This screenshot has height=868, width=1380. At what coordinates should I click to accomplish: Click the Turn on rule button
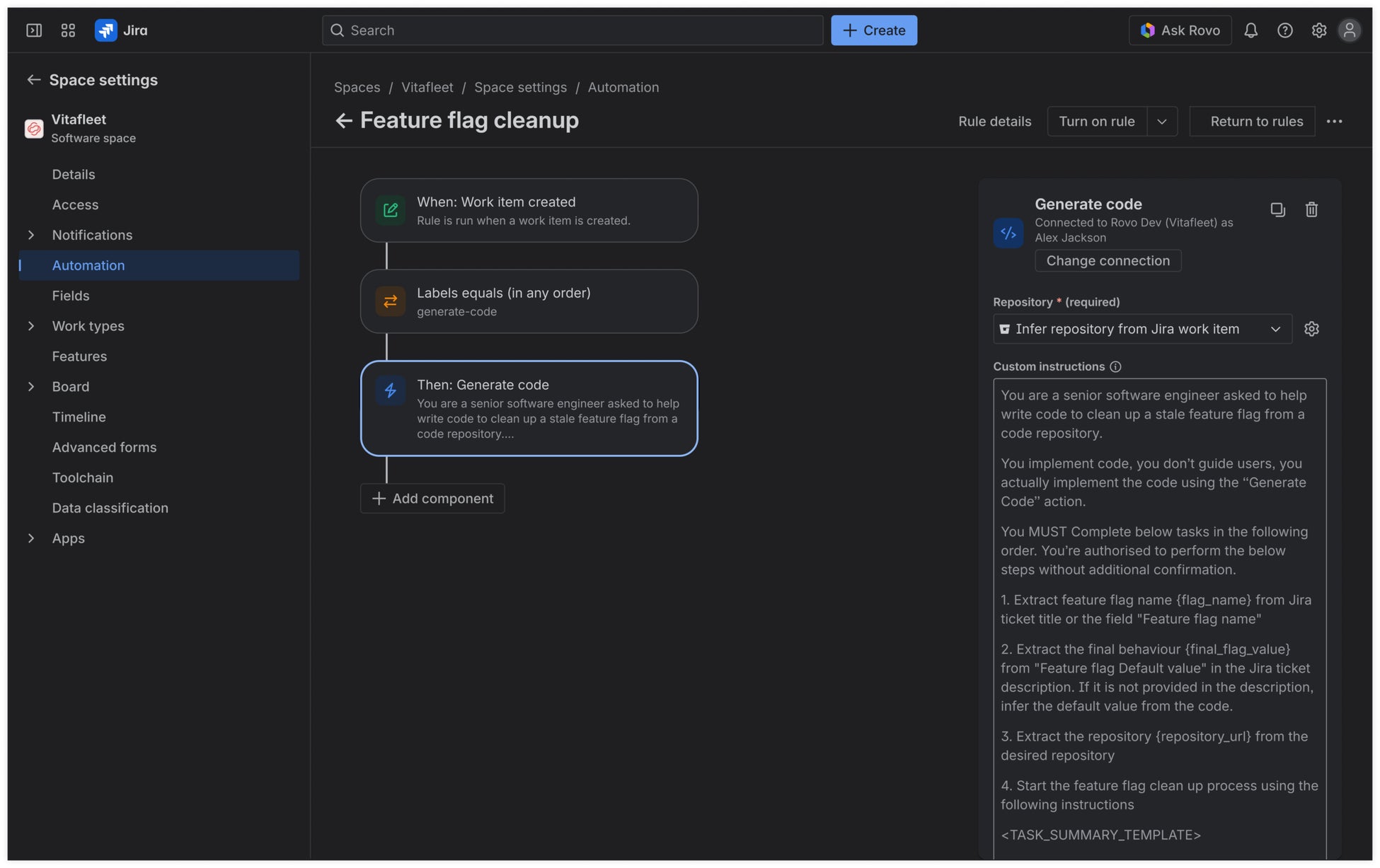point(1096,122)
